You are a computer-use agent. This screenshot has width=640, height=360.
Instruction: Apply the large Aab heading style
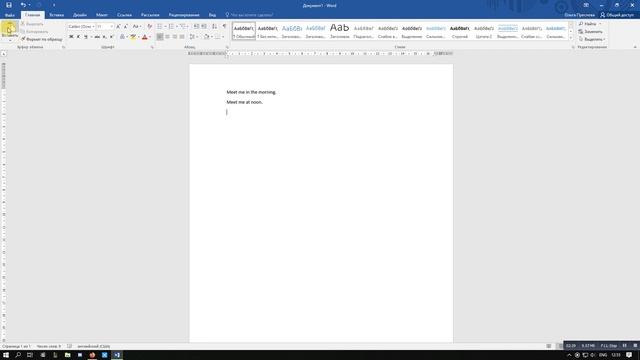click(x=340, y=31)
